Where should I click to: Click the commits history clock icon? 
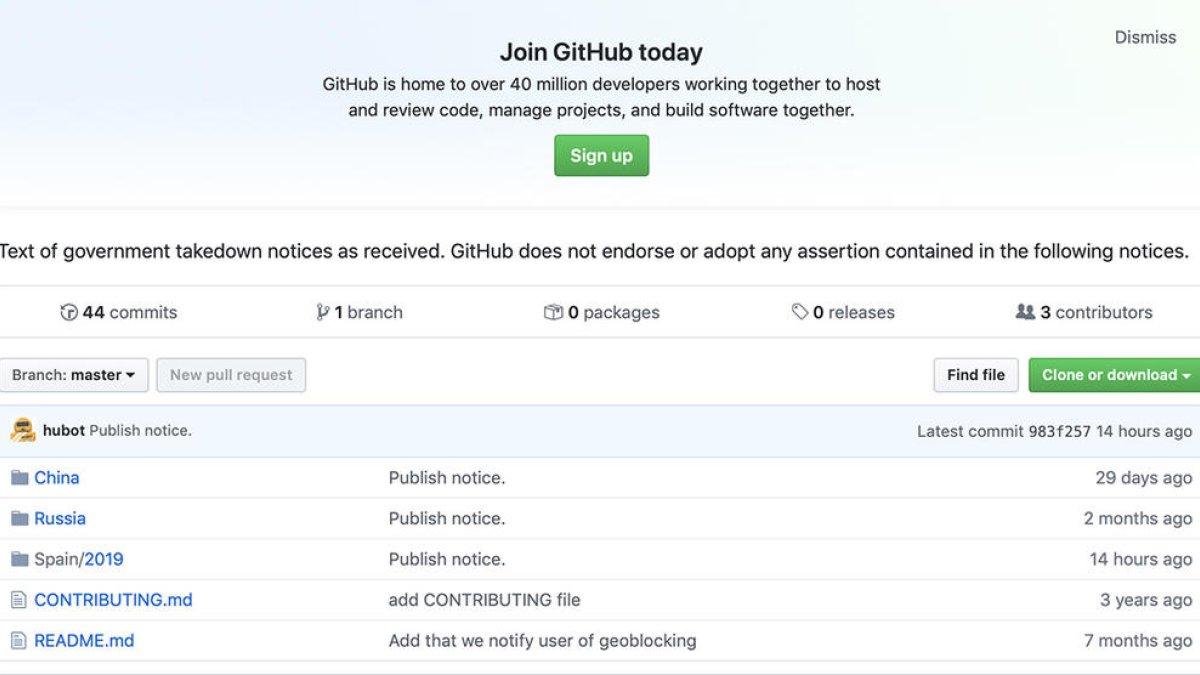click(x=69, y=312)
